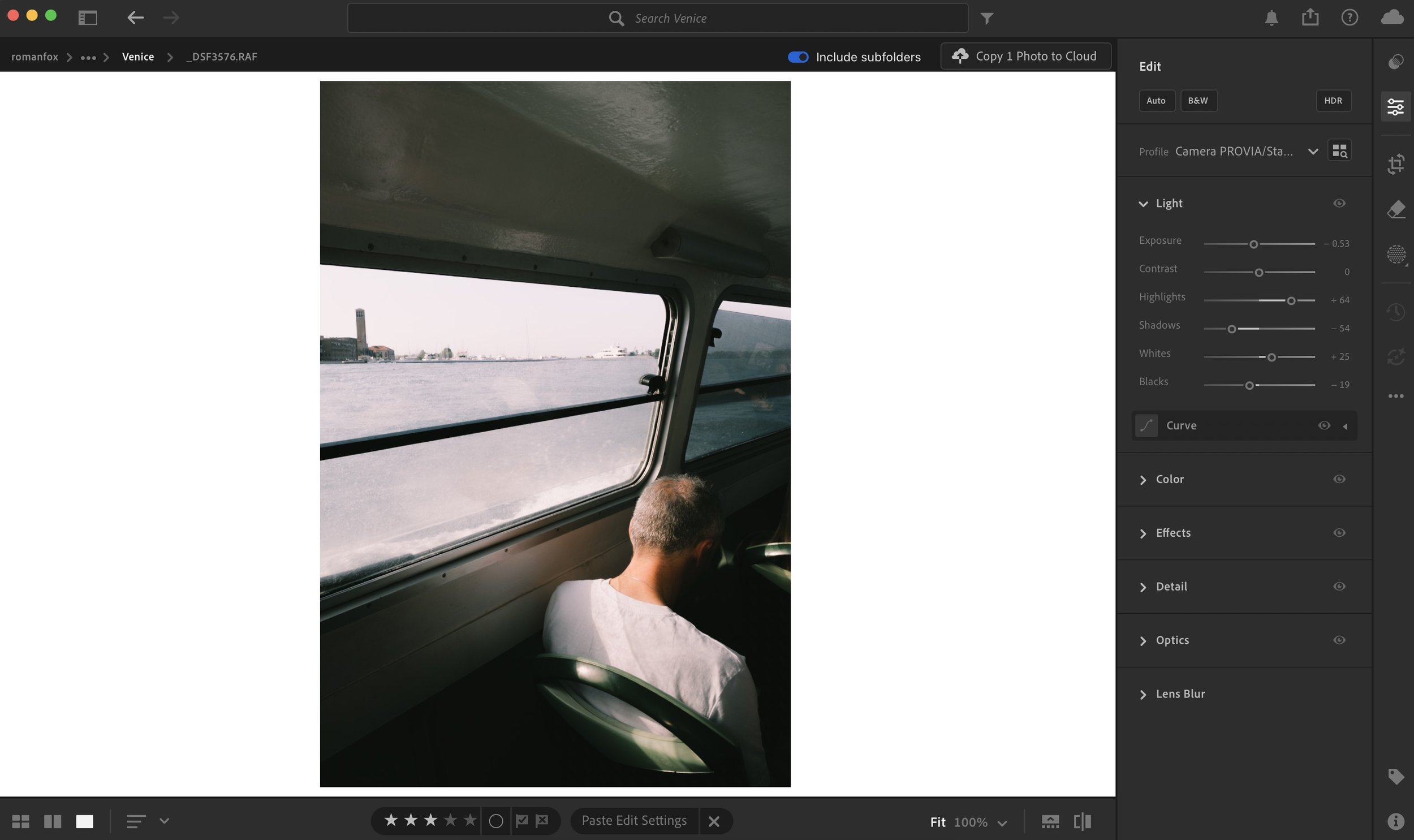Open the Share export icon

tap(1309, 18)
